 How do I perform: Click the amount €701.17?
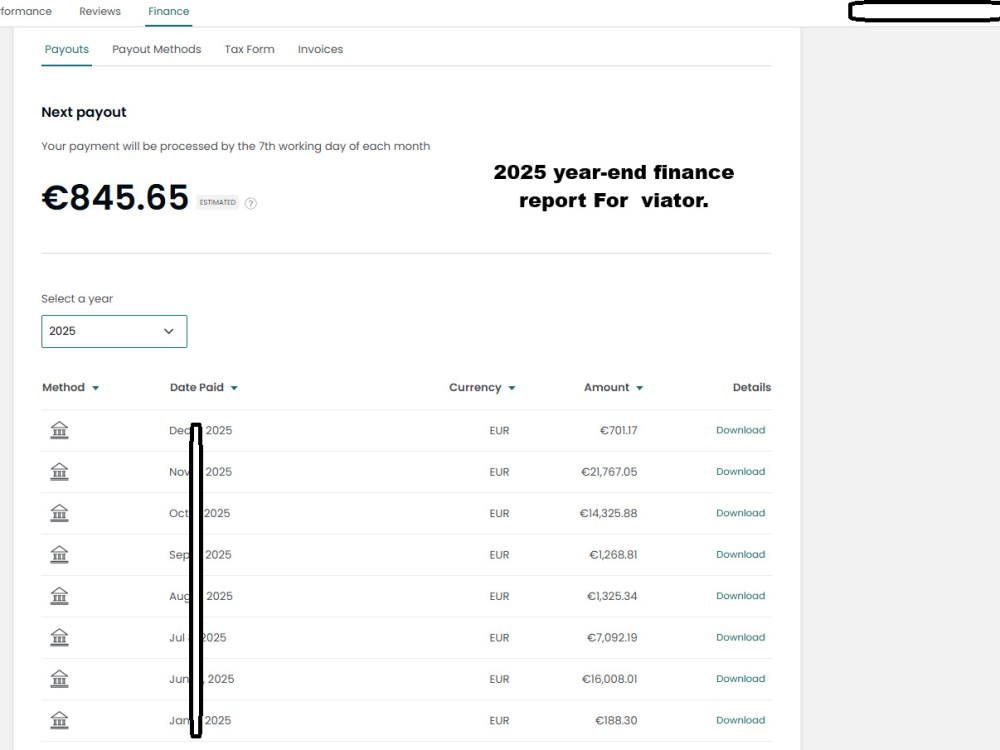(618, 430)
